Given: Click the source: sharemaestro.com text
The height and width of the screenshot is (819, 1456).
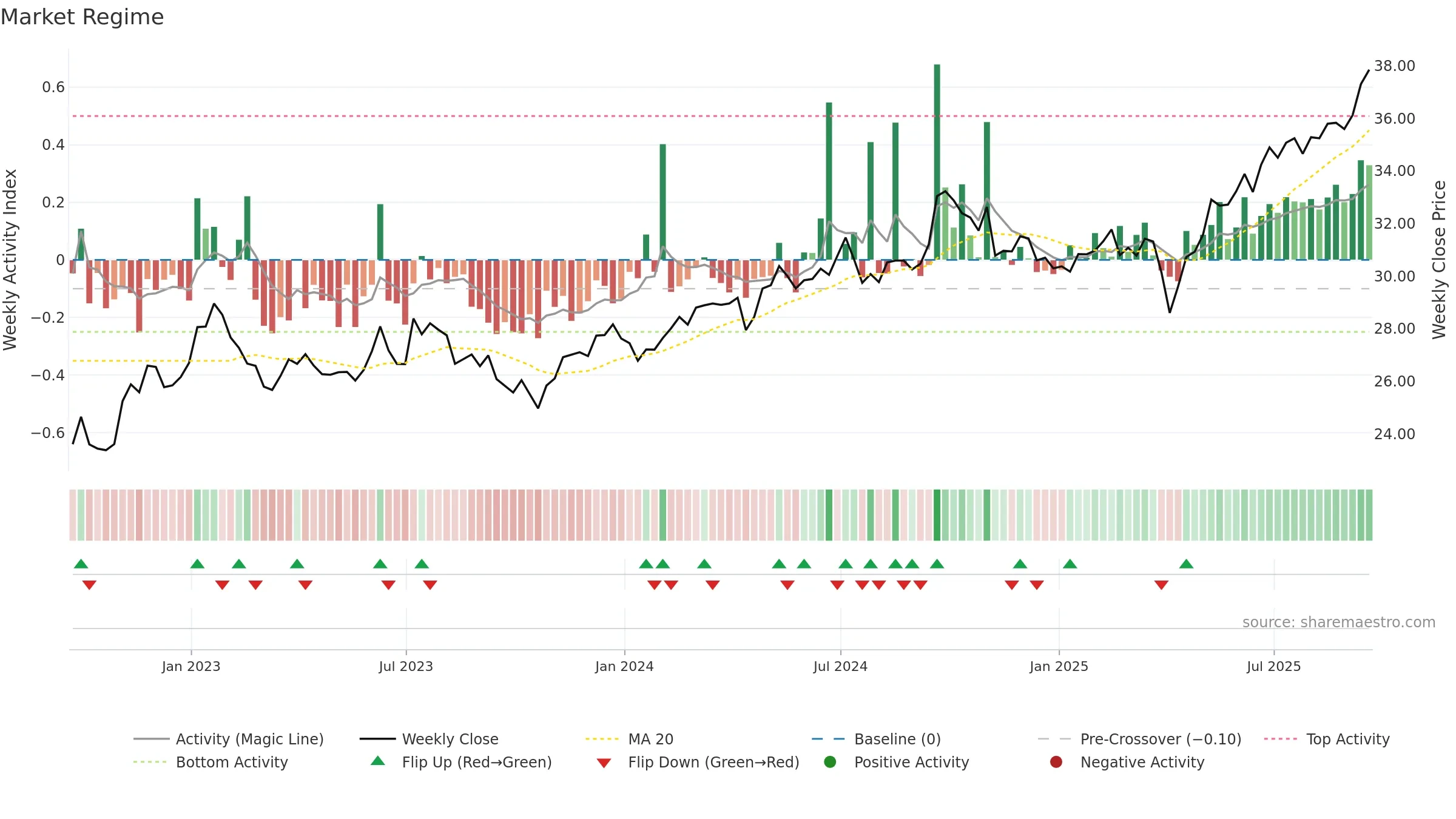Looking at the screenshot, I should pos(1339,622).
